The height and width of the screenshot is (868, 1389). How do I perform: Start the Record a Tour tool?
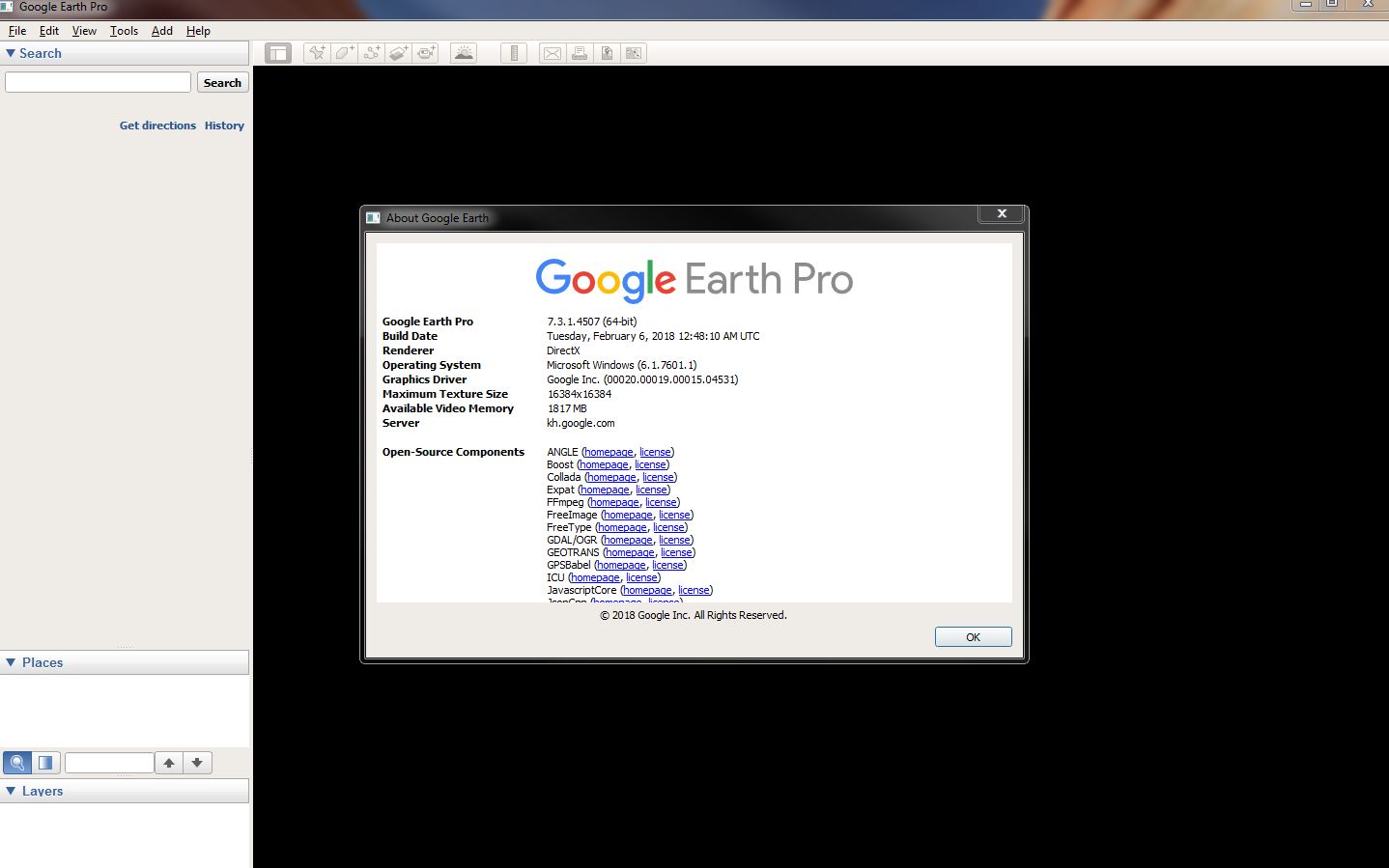pyautogui.click(x=426, y=53)
